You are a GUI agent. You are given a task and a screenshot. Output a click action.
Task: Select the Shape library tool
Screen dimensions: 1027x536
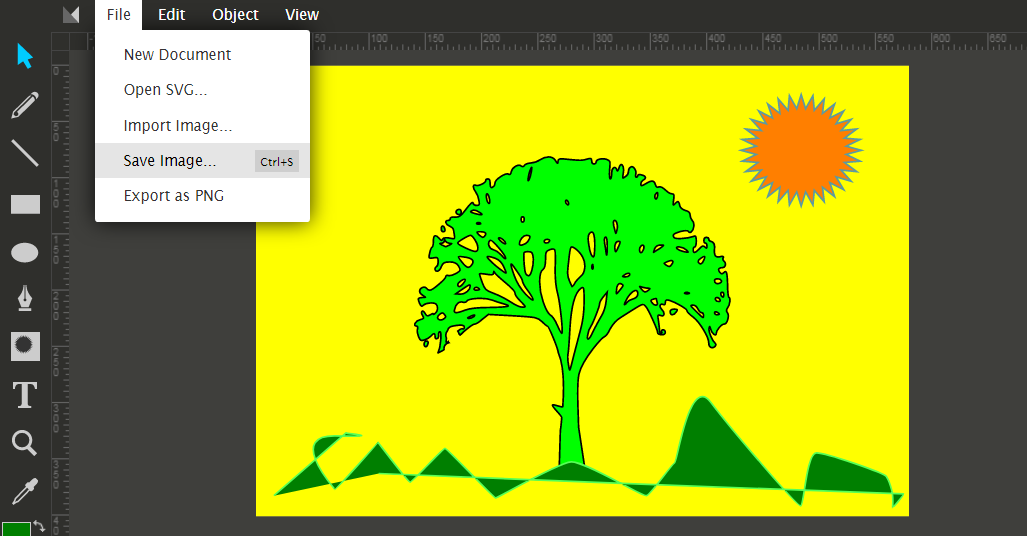[25, 346]
